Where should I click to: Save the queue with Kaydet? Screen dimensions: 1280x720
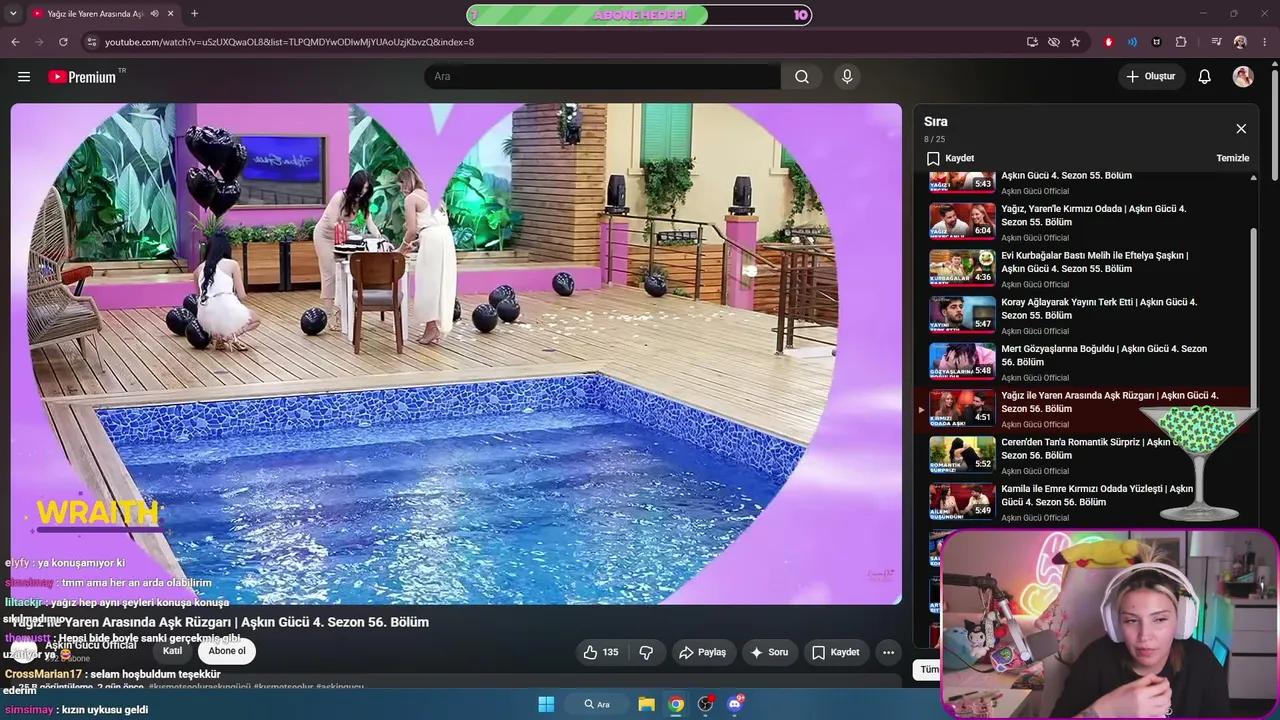[950, 158]
